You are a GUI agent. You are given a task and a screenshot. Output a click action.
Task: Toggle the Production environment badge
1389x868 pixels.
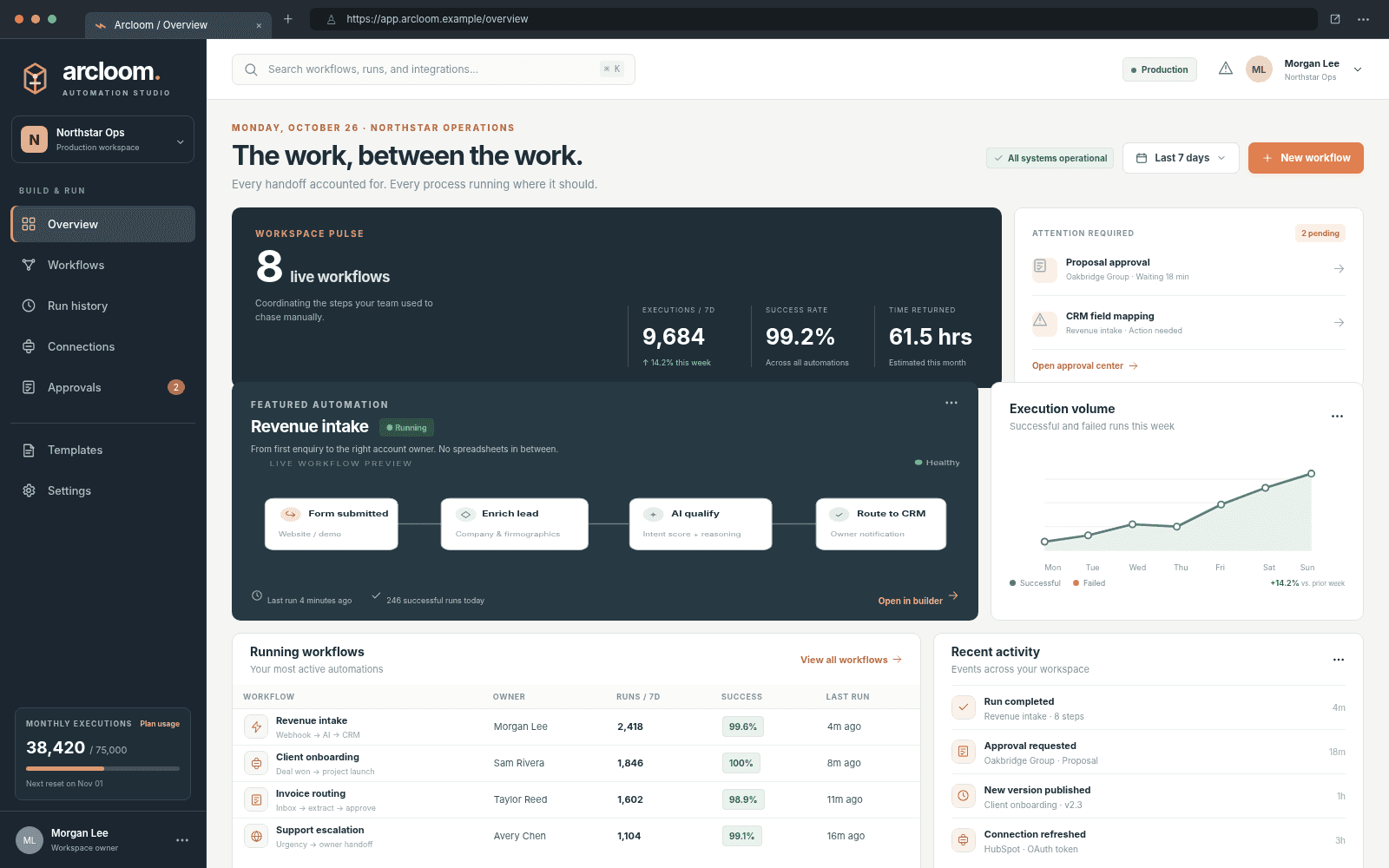coord(1160,69)
